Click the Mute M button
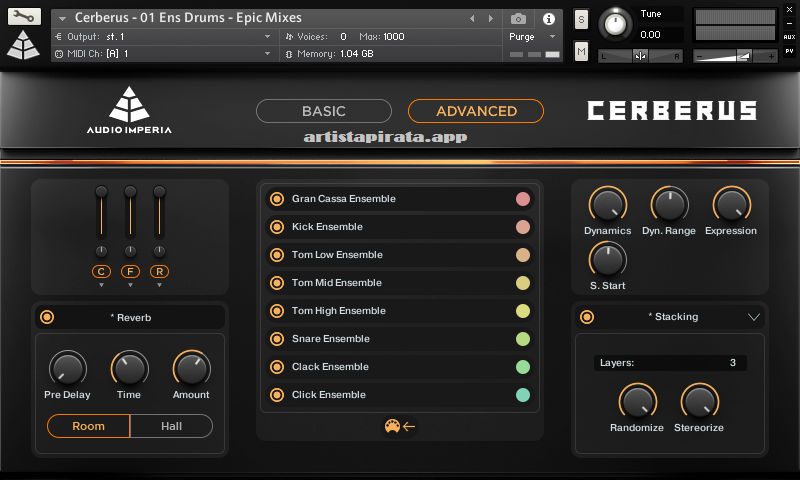800x480 pixels. point(581,52)
